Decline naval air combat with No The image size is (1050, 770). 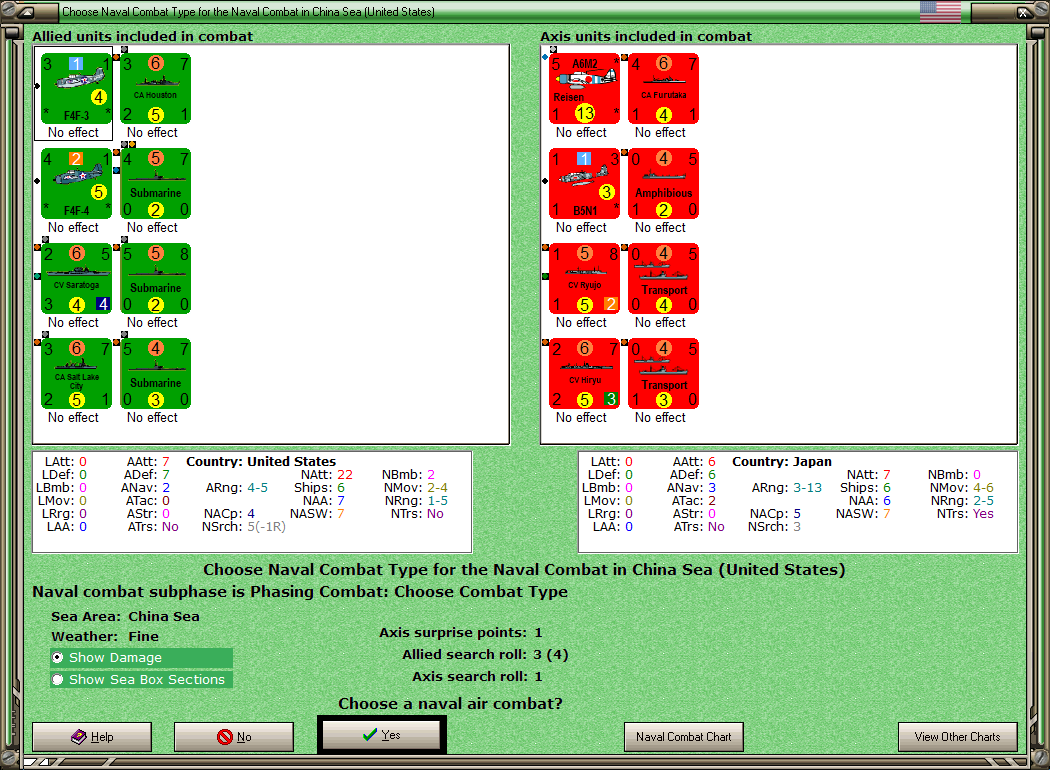tap(234, 737)
